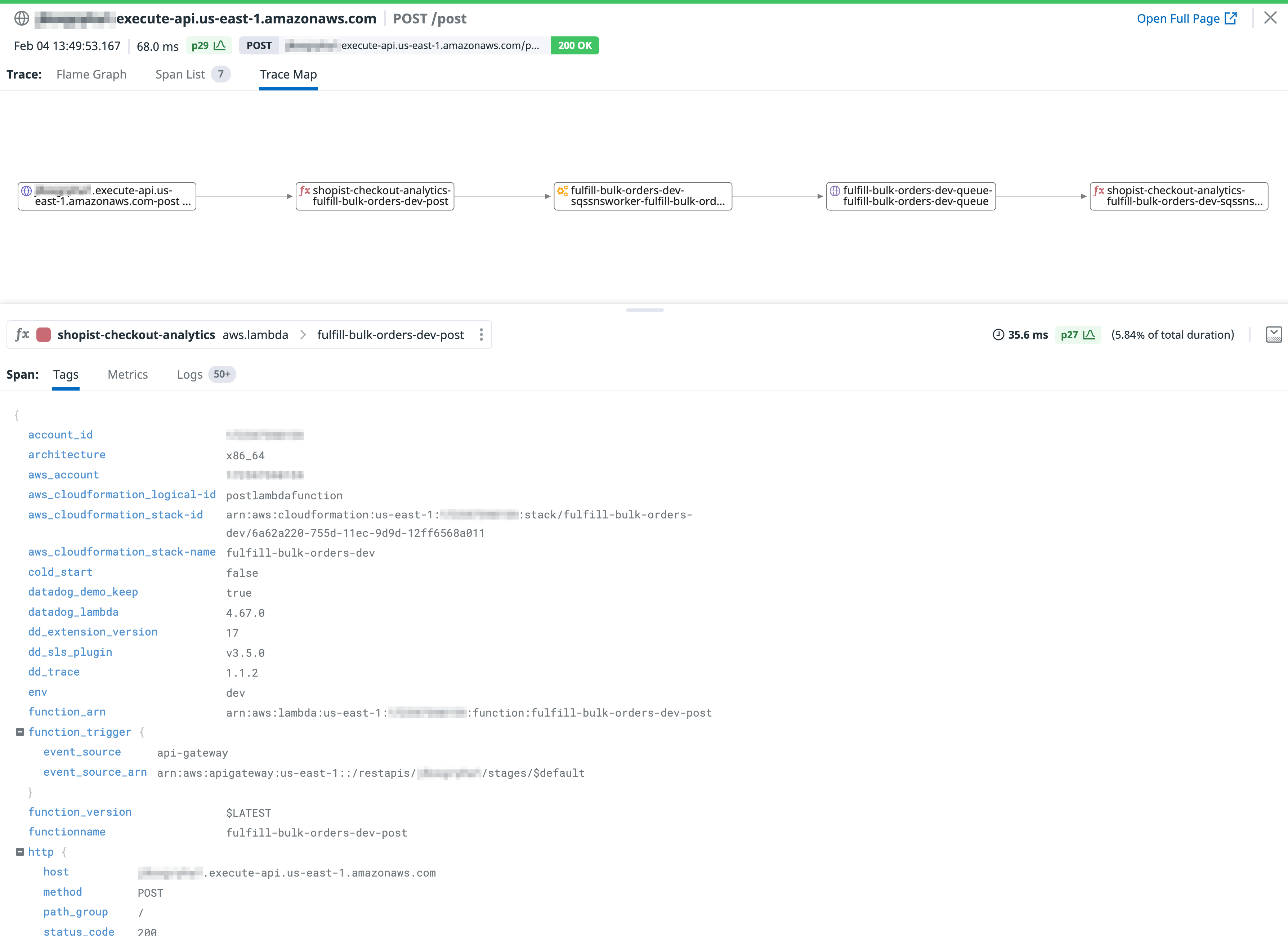Collapse the http object in the tags list
Screen dimensions: 1288x936
coord(19,851)
